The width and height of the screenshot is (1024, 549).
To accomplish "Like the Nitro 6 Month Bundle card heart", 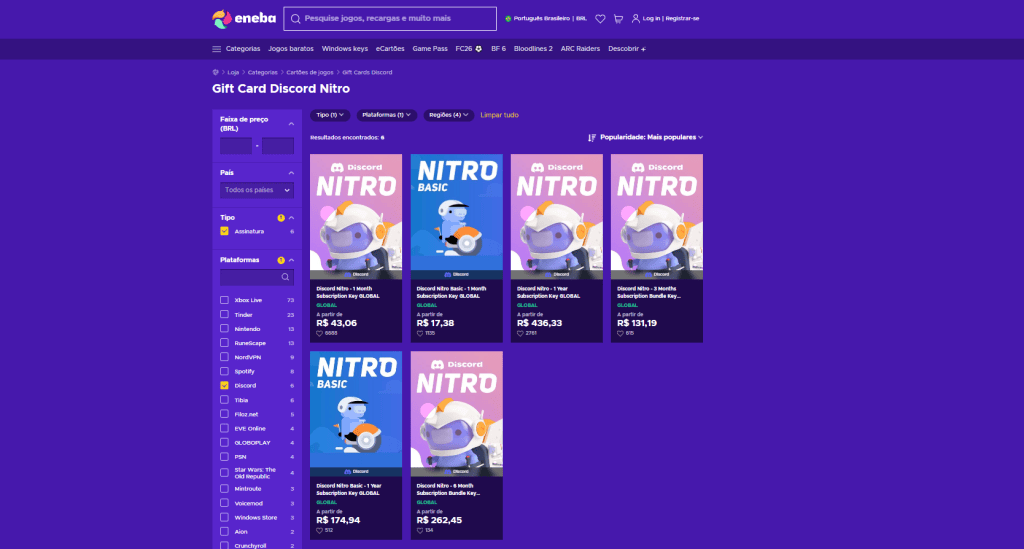I will 420,531.
